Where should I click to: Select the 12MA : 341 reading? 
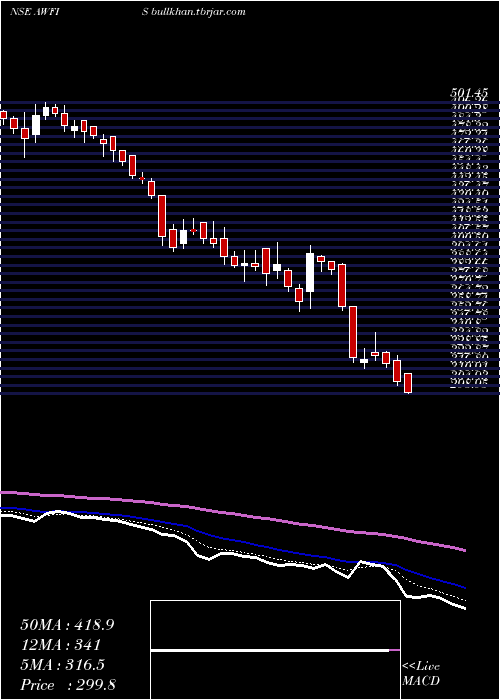(x=60, y=645)
